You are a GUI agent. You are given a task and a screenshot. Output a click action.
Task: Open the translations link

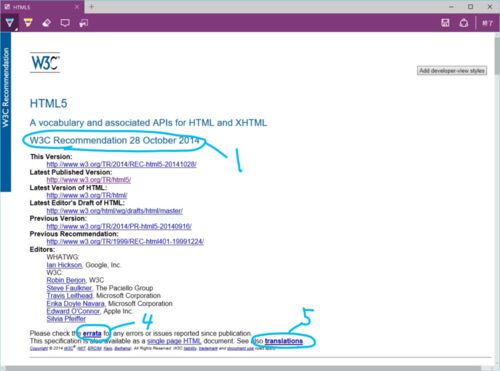pos(284,341)
